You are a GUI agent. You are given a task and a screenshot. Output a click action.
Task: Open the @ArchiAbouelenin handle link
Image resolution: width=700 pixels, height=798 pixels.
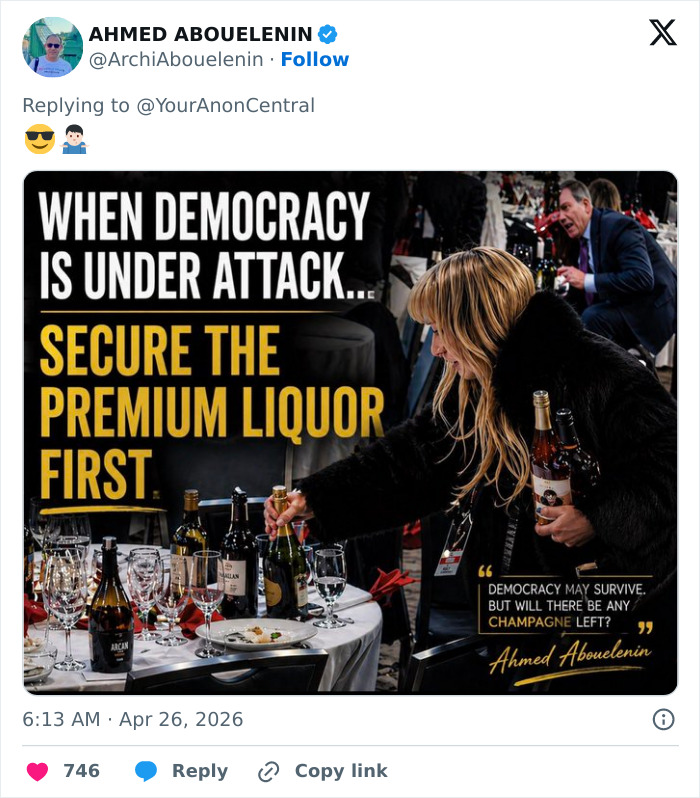[x=178, y=60]
